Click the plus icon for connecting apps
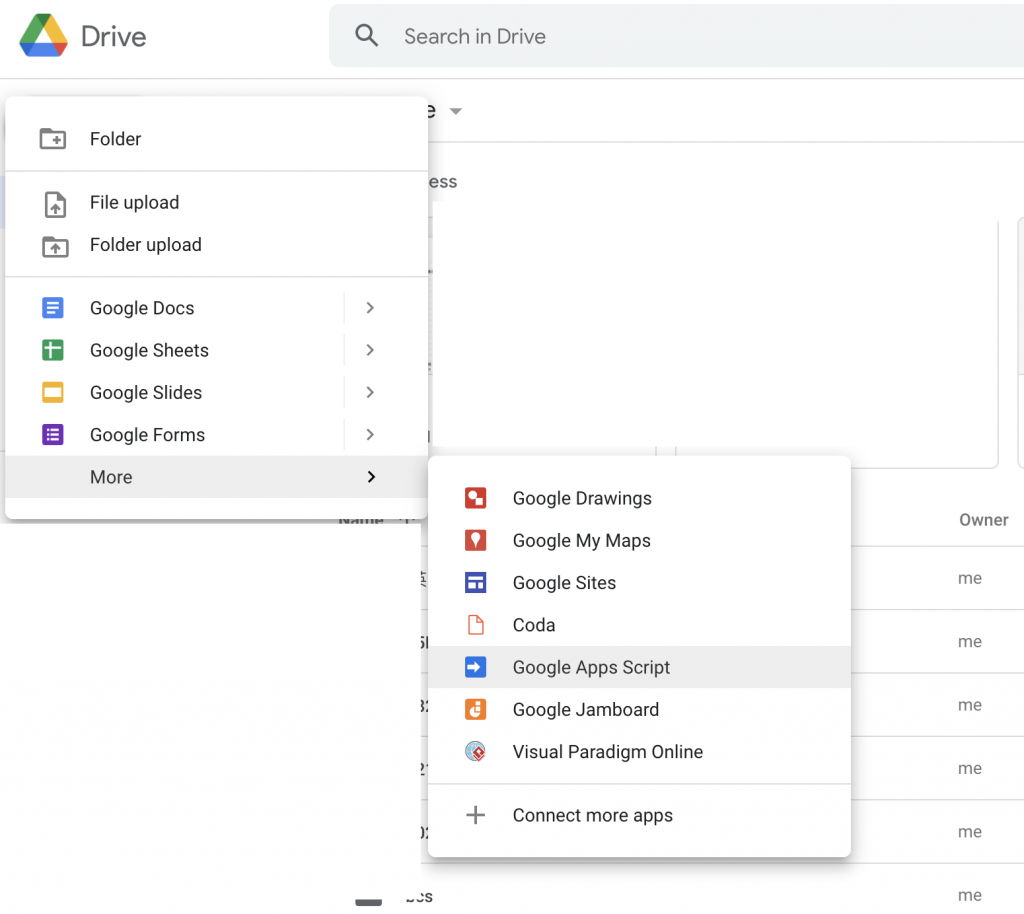Viewport: 1024px width, 914px height. (475, 815)
